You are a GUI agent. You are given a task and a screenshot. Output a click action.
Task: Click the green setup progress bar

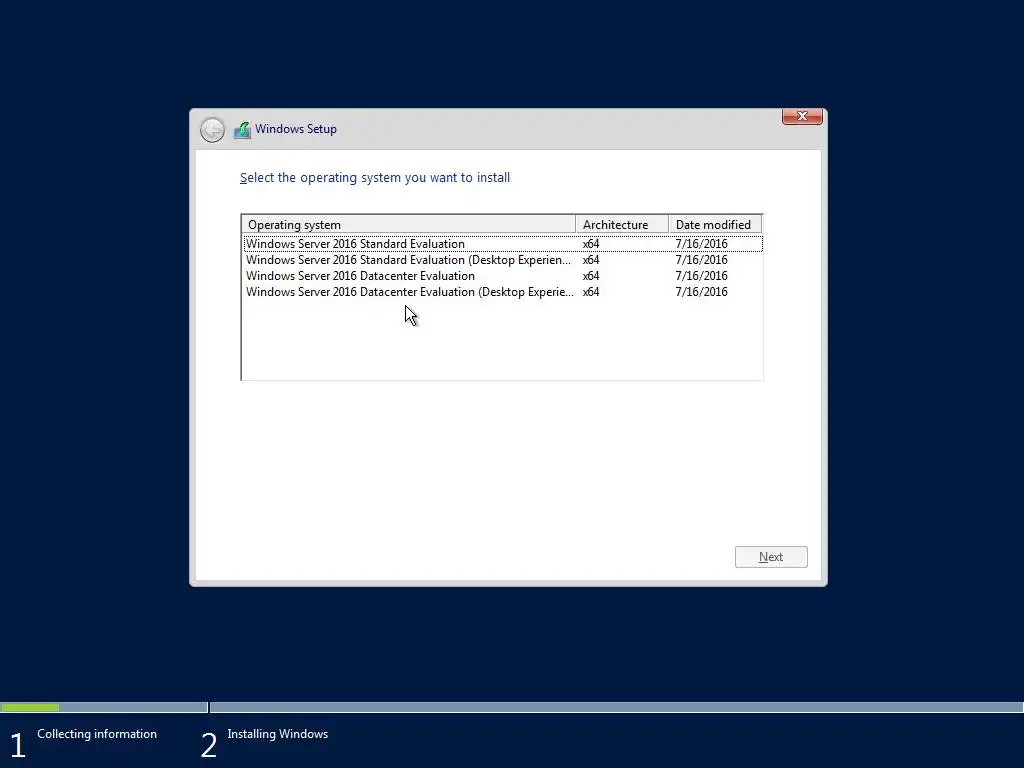point(30,707)
